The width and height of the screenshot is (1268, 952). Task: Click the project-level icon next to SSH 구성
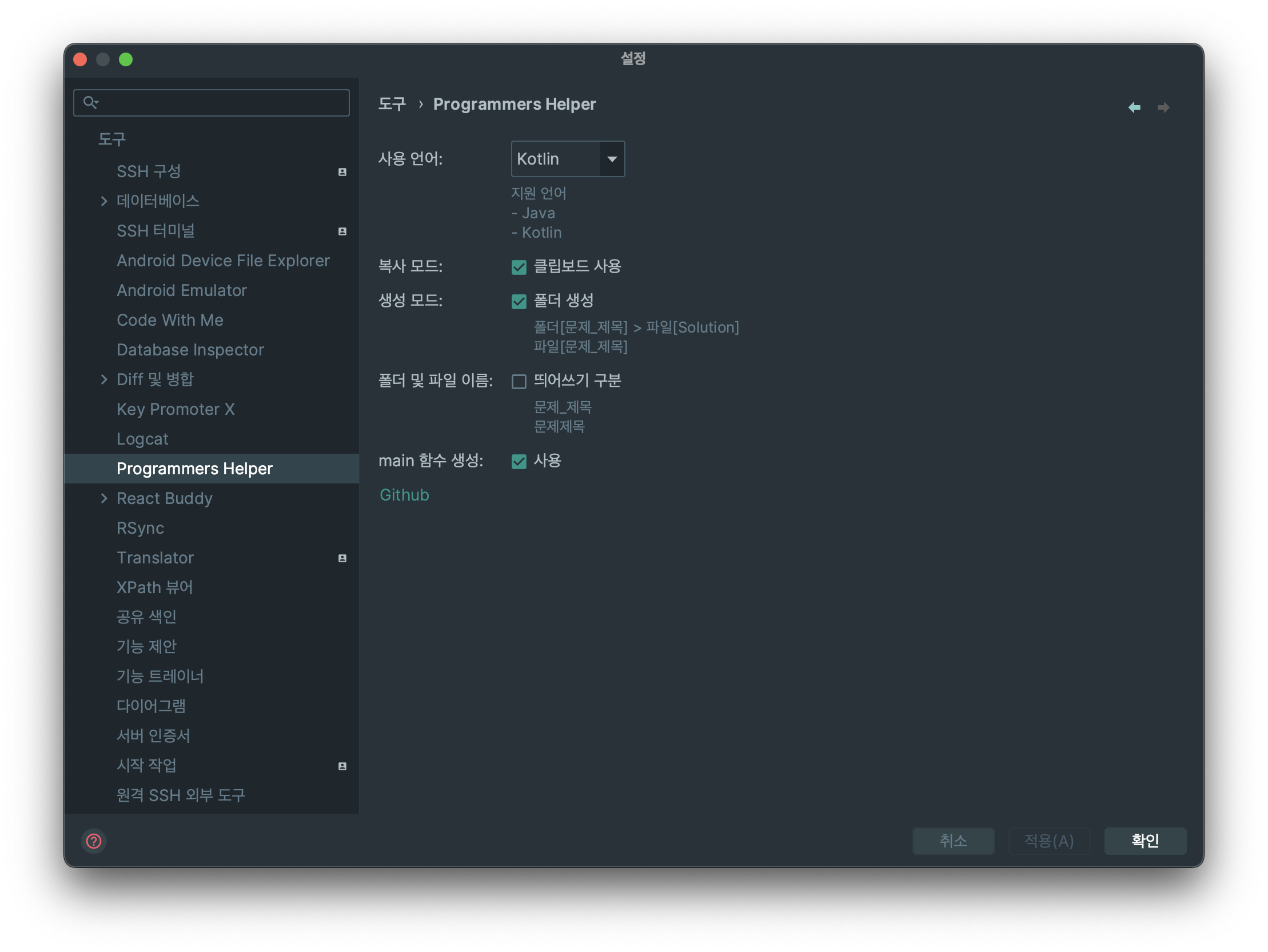click(342, 172)
